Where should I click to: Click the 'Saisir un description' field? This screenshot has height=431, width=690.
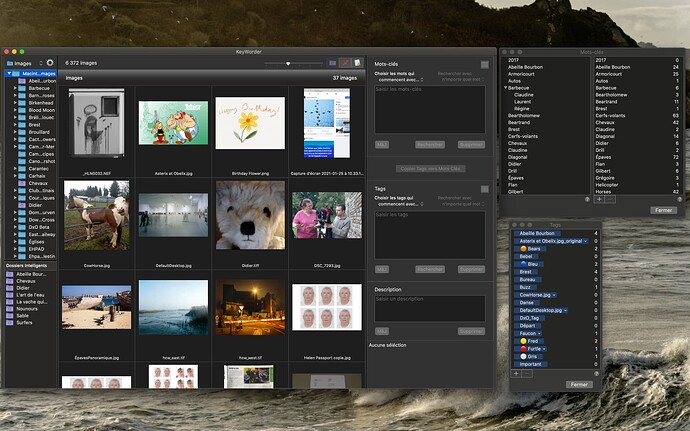tap(430, 308)
